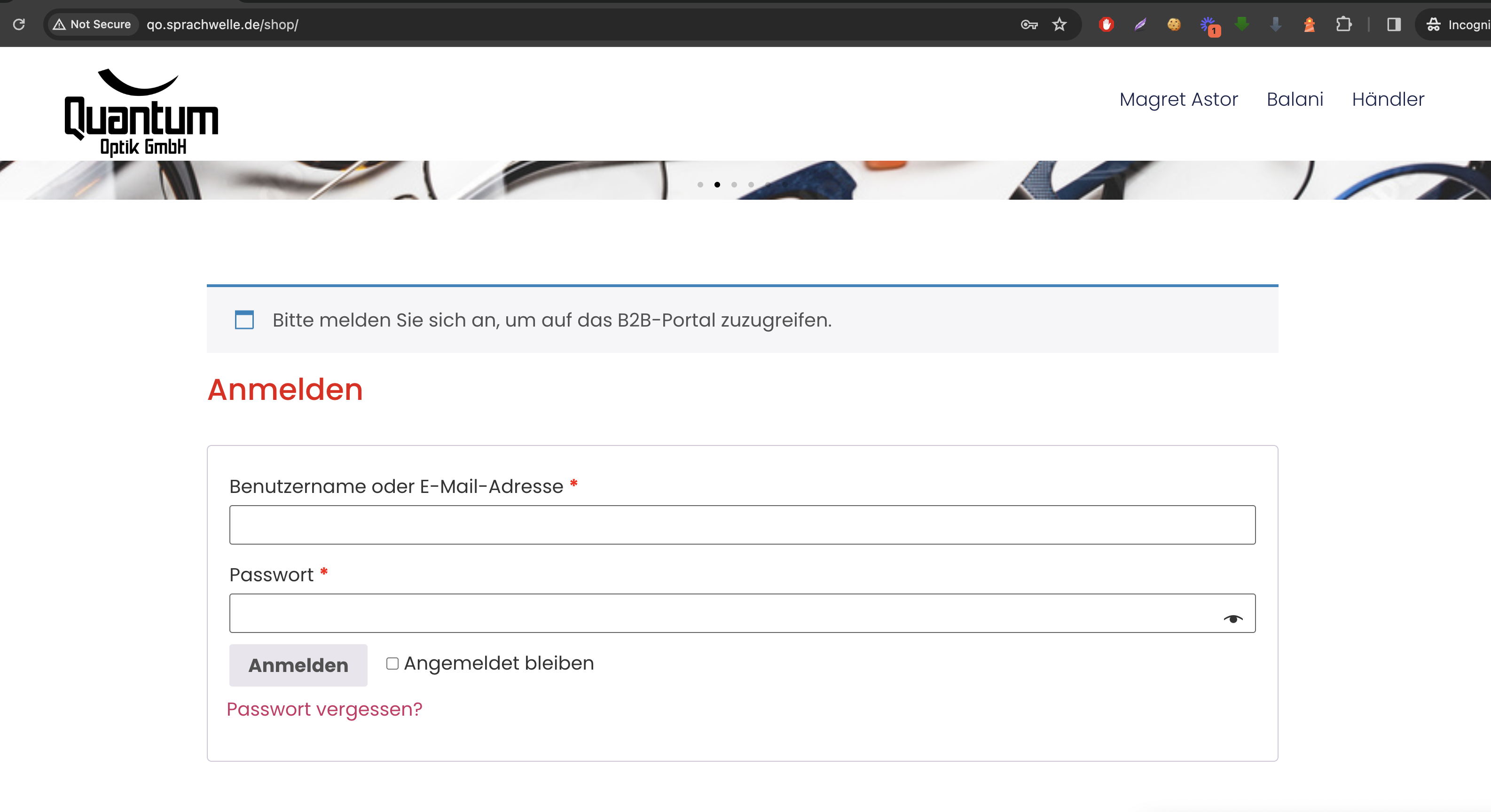The height and width of the screenshot is (812, 1491).
Task: Open the red stop-hand ad blocker extension
Action: tap(1106, 24)
